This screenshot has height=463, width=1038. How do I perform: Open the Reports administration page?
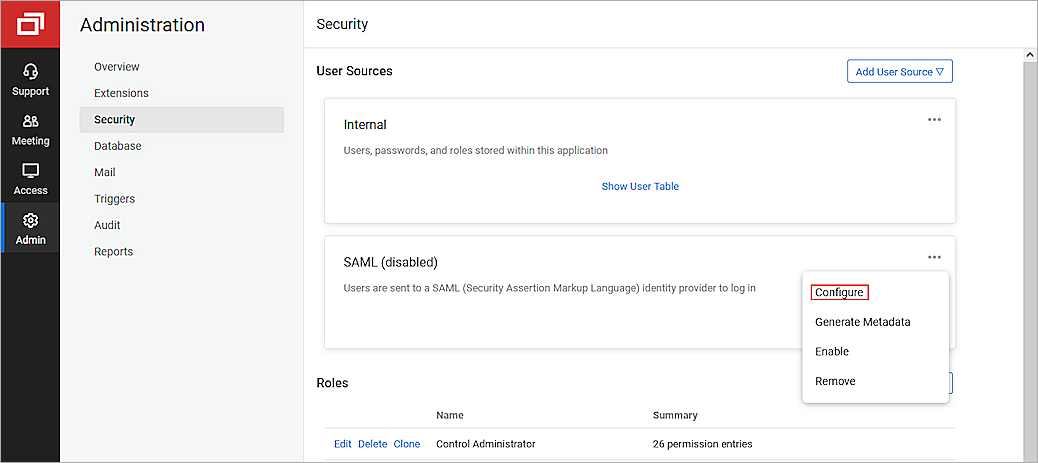tap(113, 252)
